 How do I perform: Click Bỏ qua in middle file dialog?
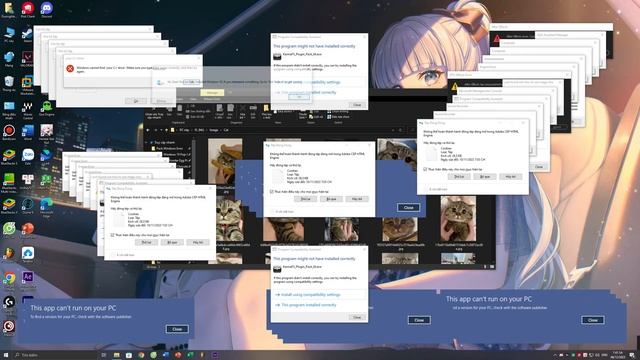coord(331,199)
